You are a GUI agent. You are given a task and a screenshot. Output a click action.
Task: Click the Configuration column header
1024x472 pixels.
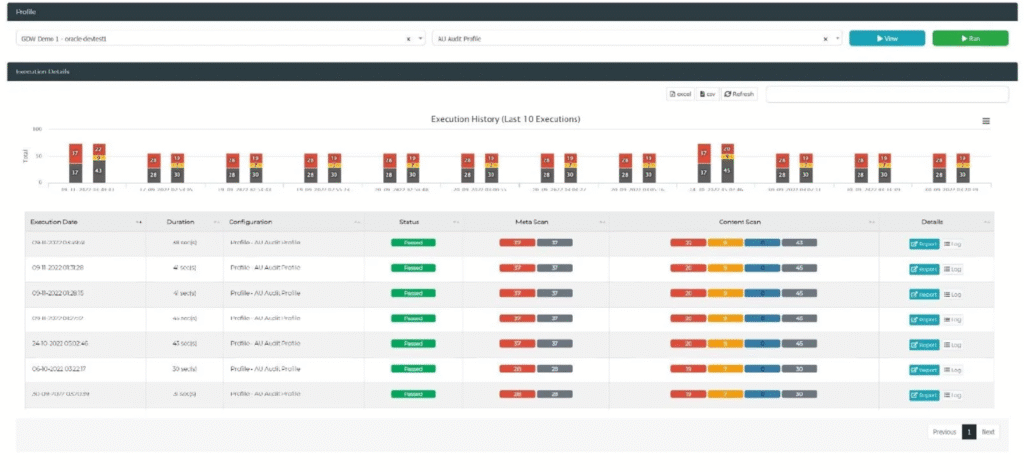click(x=293, y=223)
